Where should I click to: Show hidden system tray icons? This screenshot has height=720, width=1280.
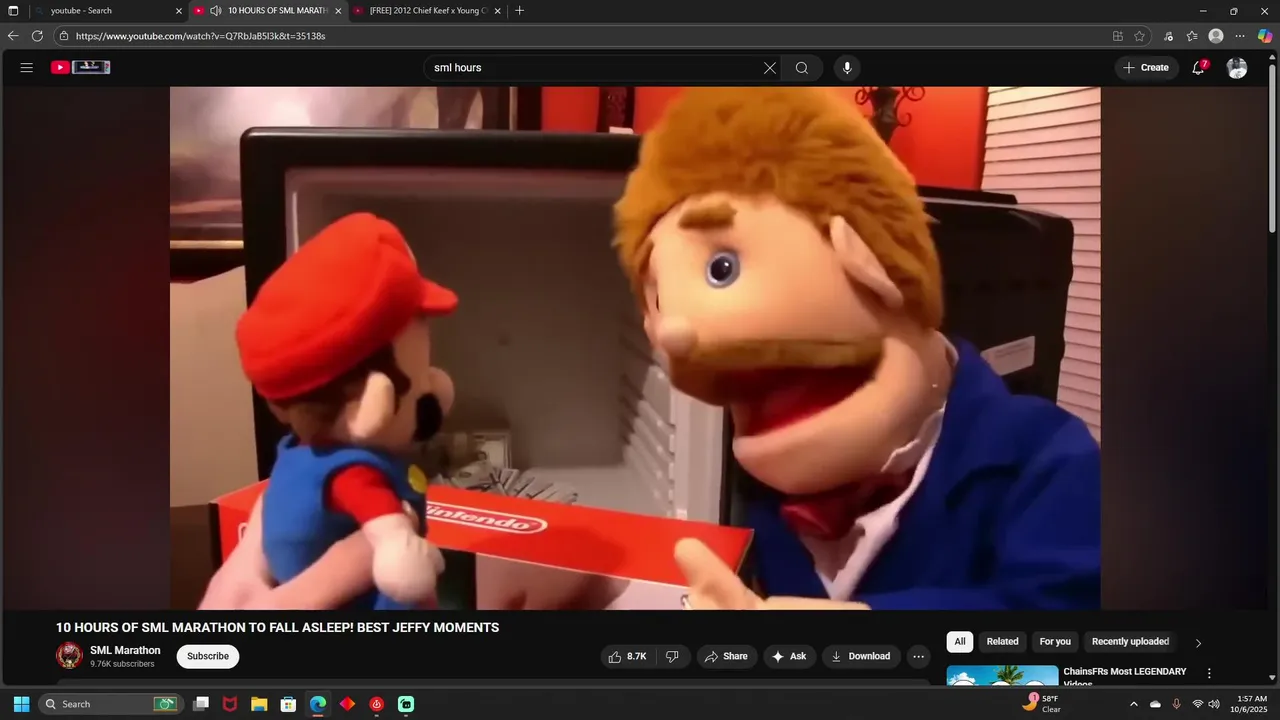1133,704
